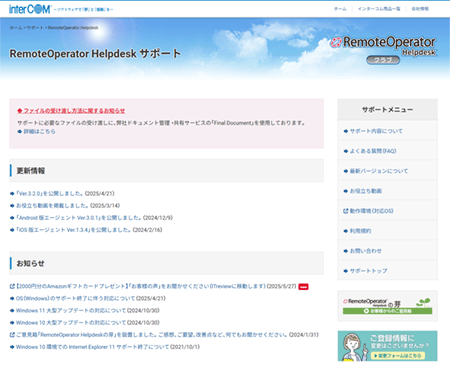This screenshot has width=450, height=367.
Task: Click the クラブ badge under the Helpdesk logo
Action: [383, 60]
